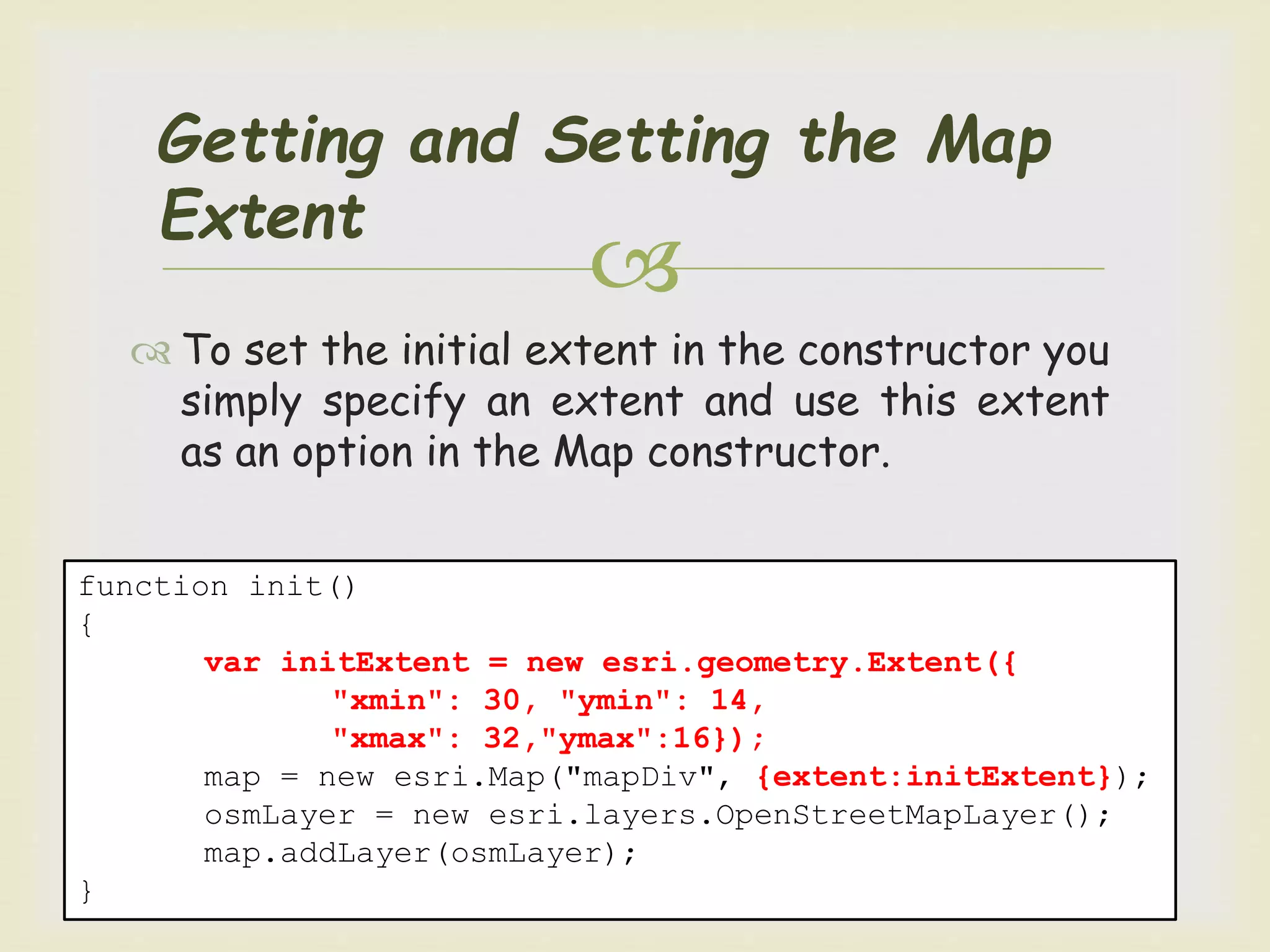Screen dimensions: 1270x952
Task: Click the 'map.addLayer(osmLayer);' line
Action: point(419,854)
